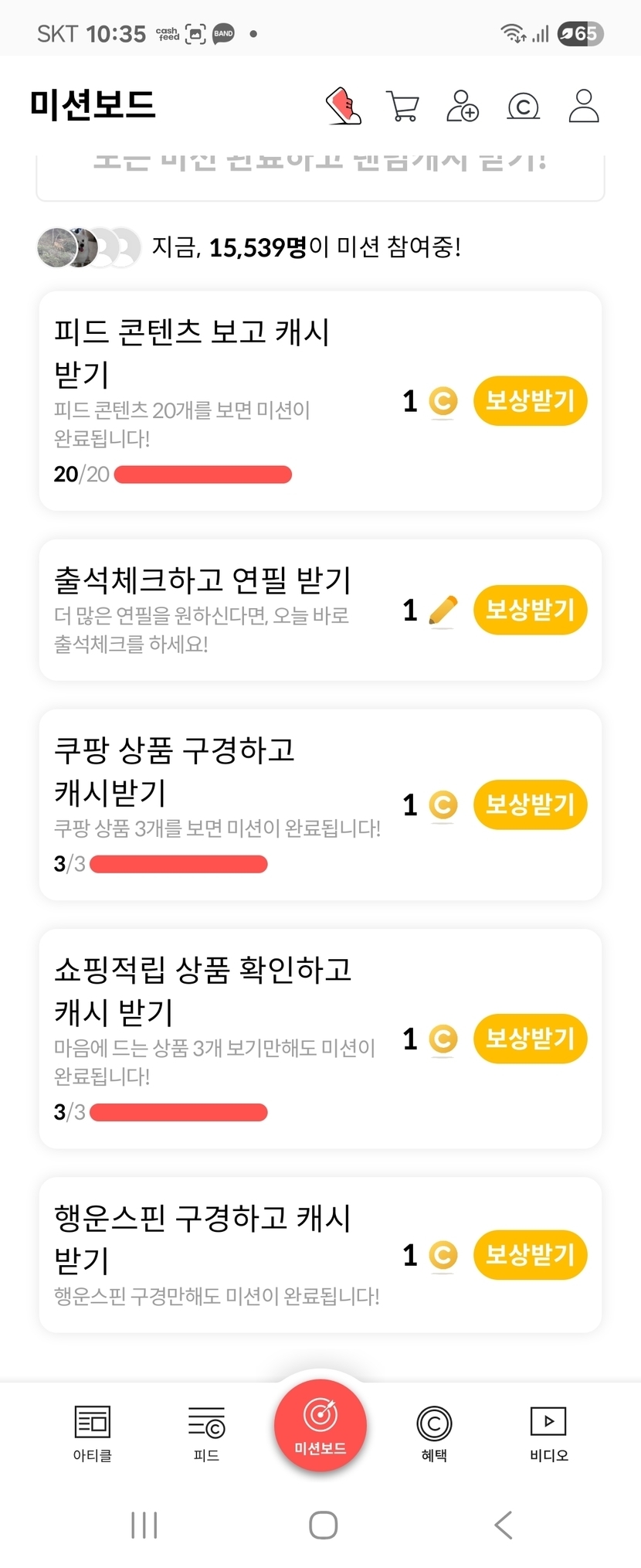Screen dimensions: 641x1568
Task: Claim reward for lucky spin mission
Action: (530, 1254)
